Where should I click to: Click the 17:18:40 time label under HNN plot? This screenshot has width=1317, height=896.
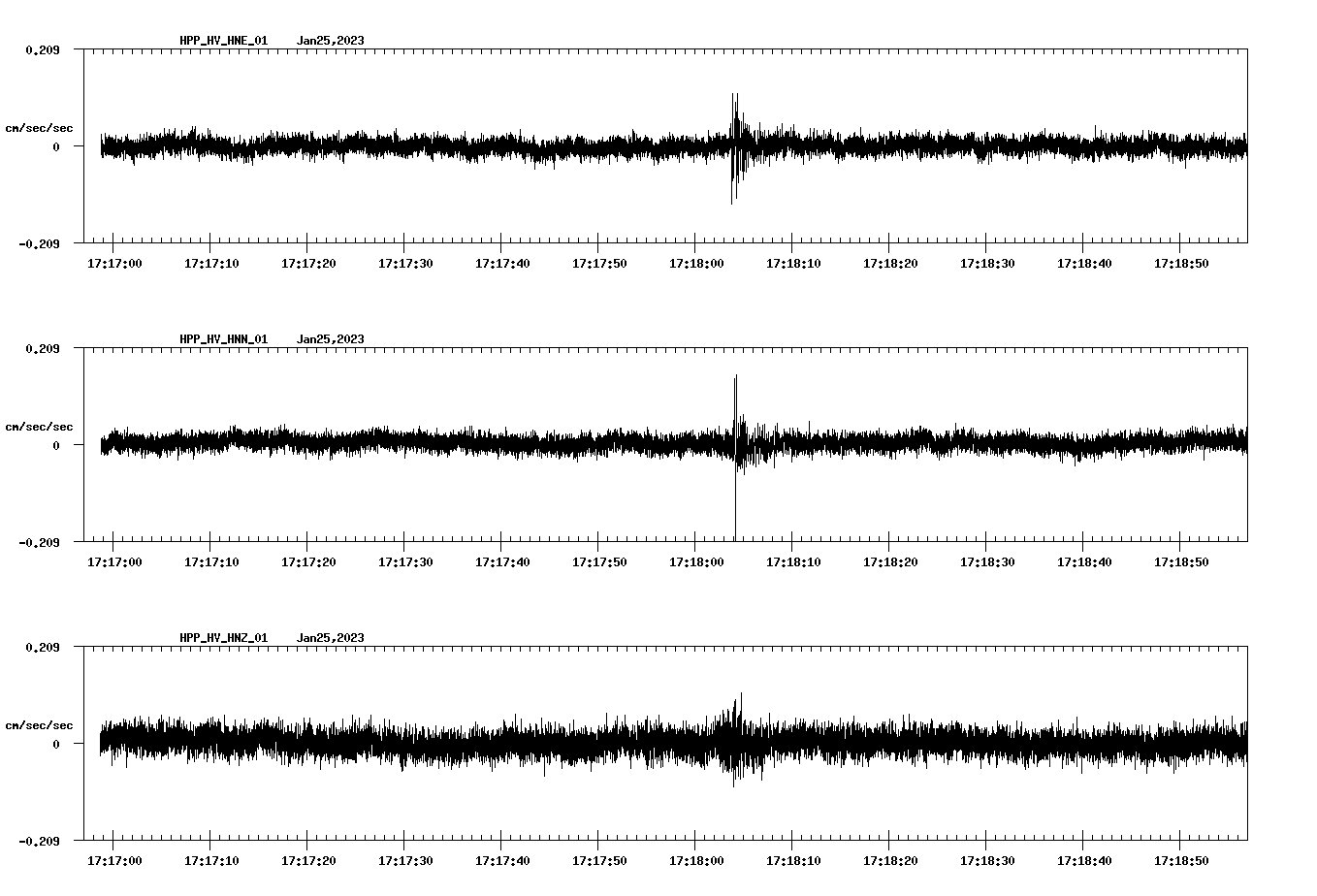[x=1084, y=561]
